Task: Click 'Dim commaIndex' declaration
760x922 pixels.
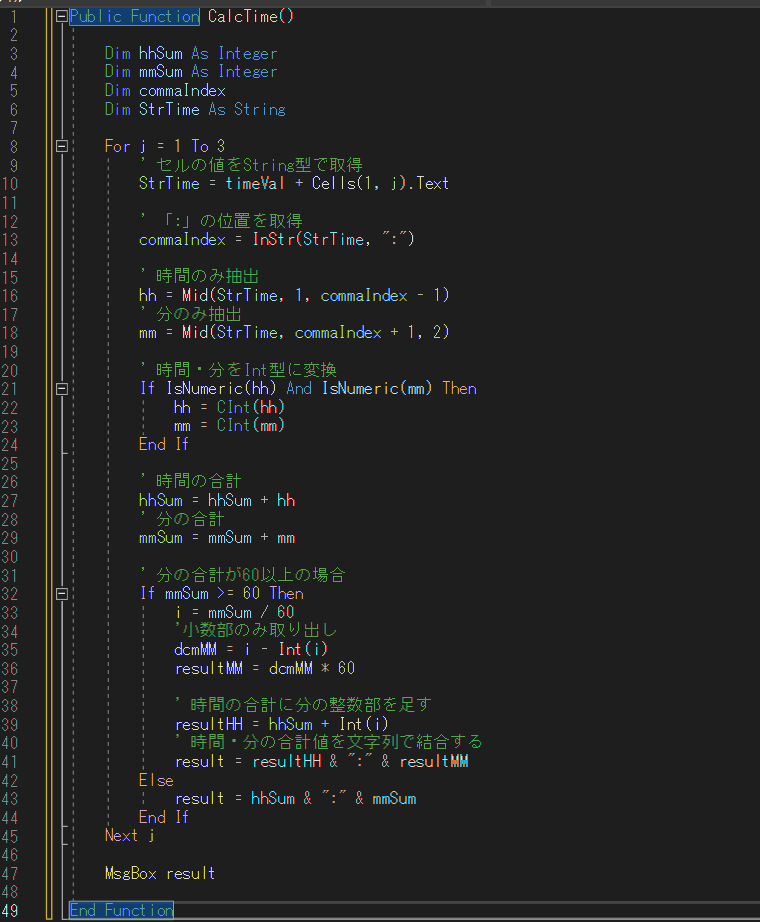Action: 165,91
